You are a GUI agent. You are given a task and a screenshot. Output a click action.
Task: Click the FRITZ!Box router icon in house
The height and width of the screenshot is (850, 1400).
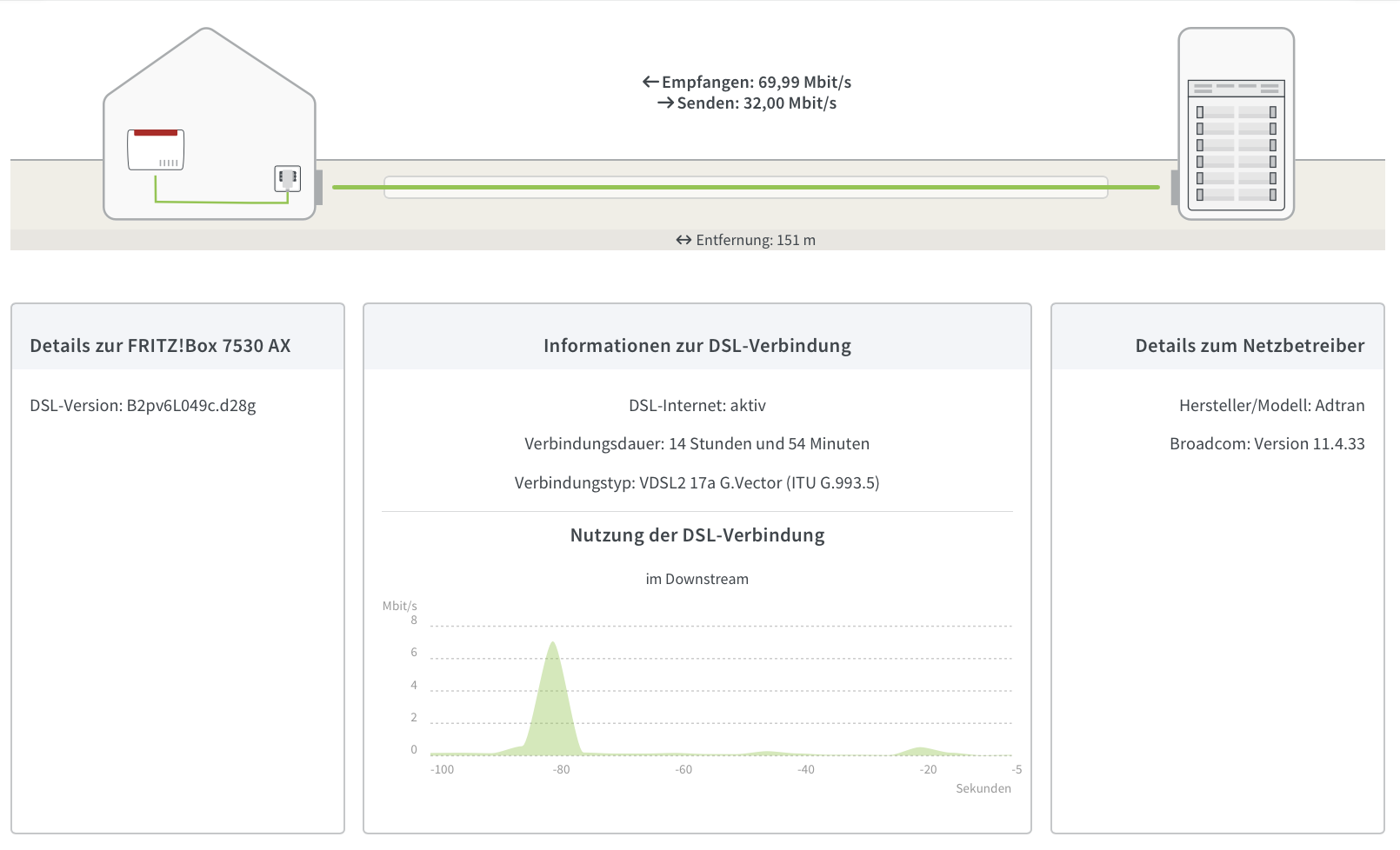coord(156,149)
